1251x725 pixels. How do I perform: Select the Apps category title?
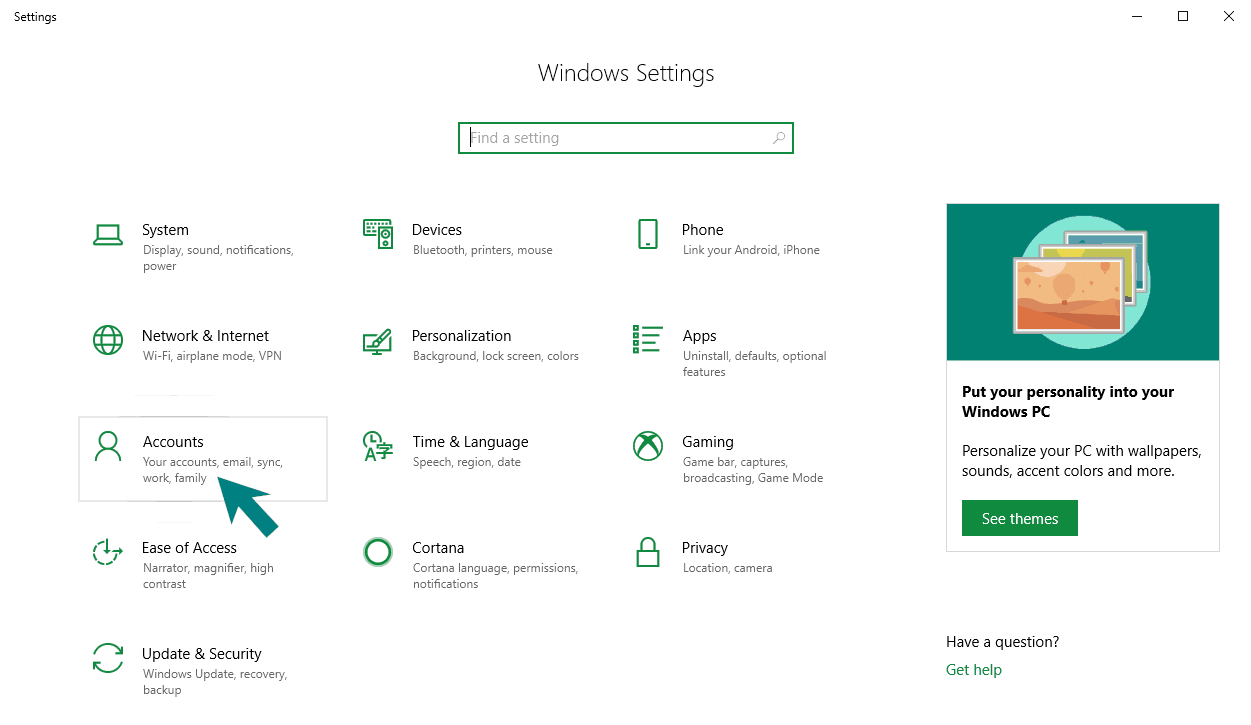(x=700, y=336)
